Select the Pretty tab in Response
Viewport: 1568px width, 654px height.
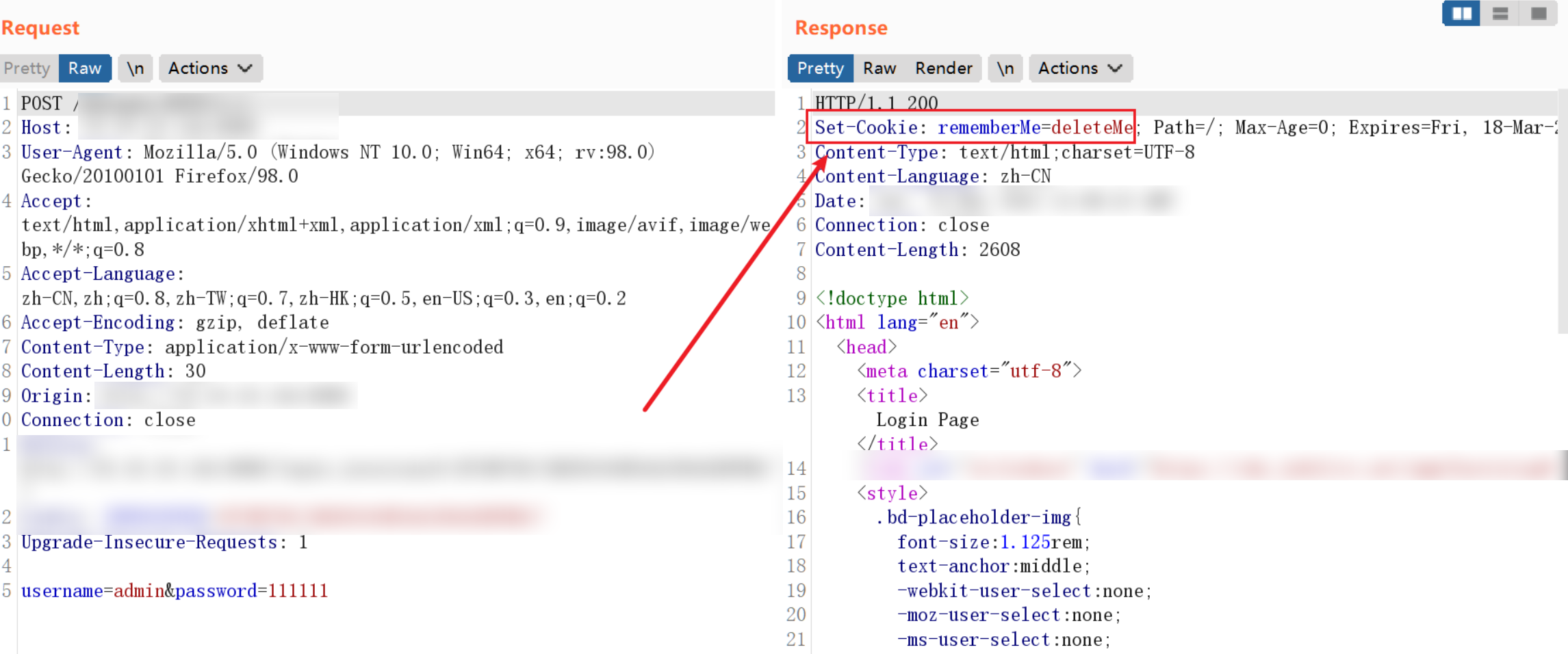[x=820, y=68]
